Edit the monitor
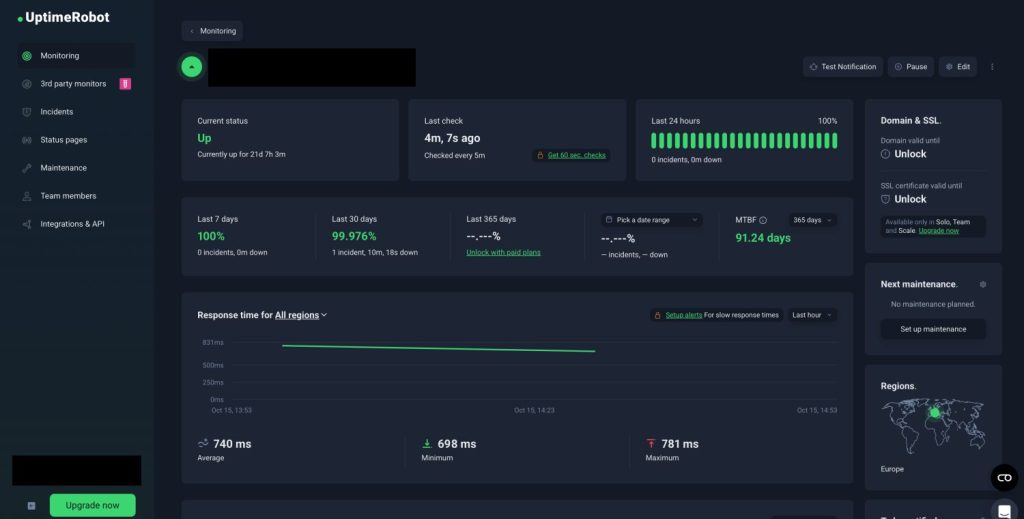This screenshot has height=519, width=1024. [x=957, y=67]
